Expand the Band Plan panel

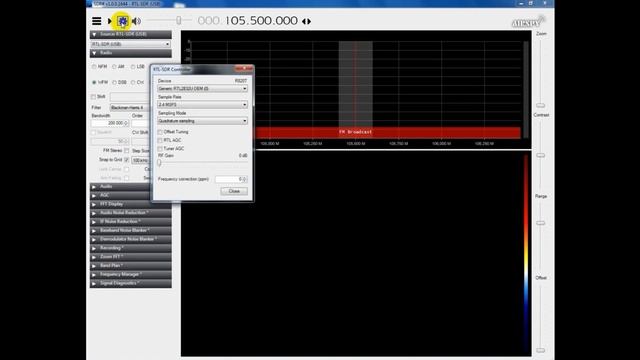coord(131,266)
